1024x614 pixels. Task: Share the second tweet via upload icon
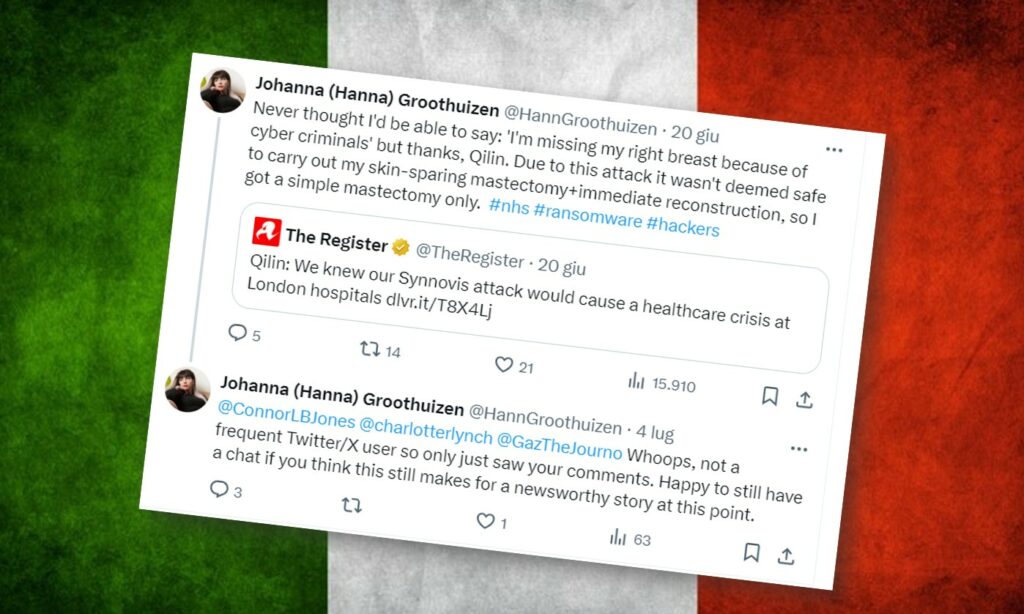(786, 556)
